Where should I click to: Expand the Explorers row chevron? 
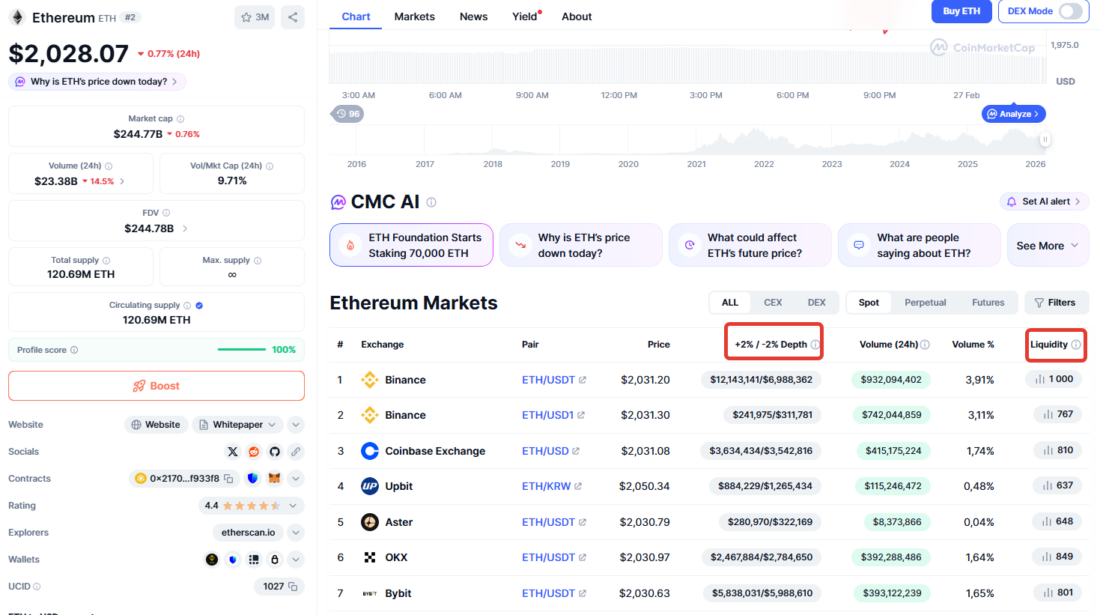click(x=295, y=532)
